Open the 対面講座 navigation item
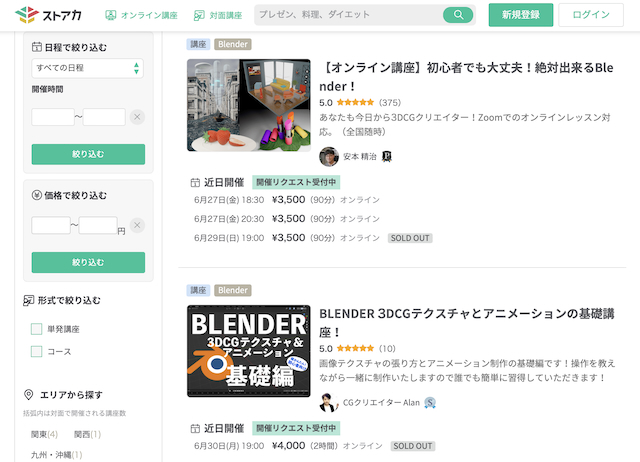 218,16
